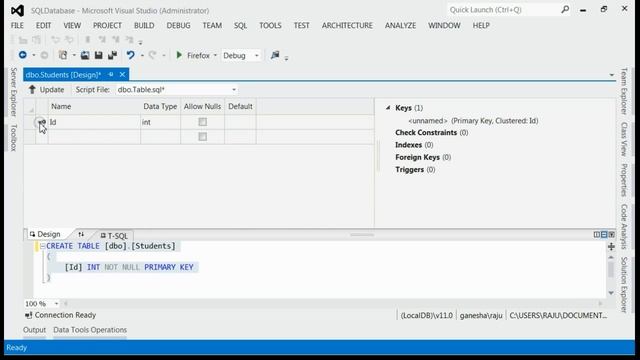The image size is (640, 360).
Task: Click the Update button
Action: [46, 89]
